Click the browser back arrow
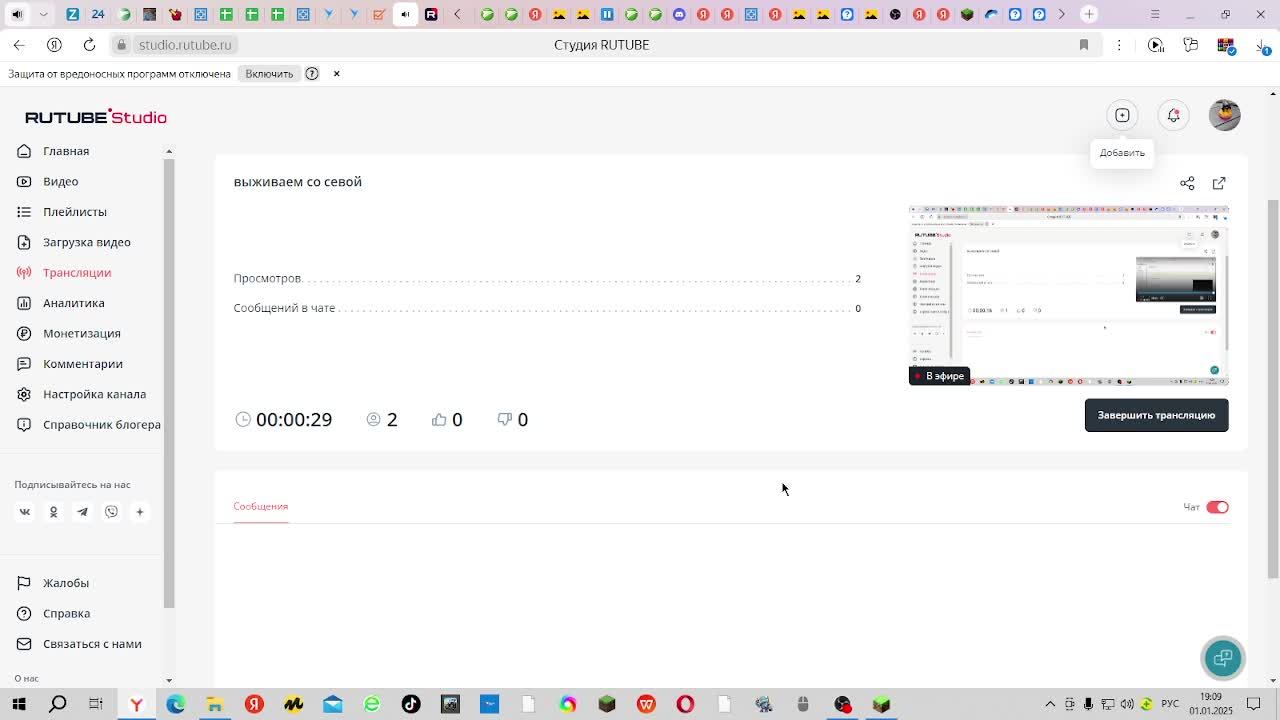The image size is (1280, 720). pos(19,45)
